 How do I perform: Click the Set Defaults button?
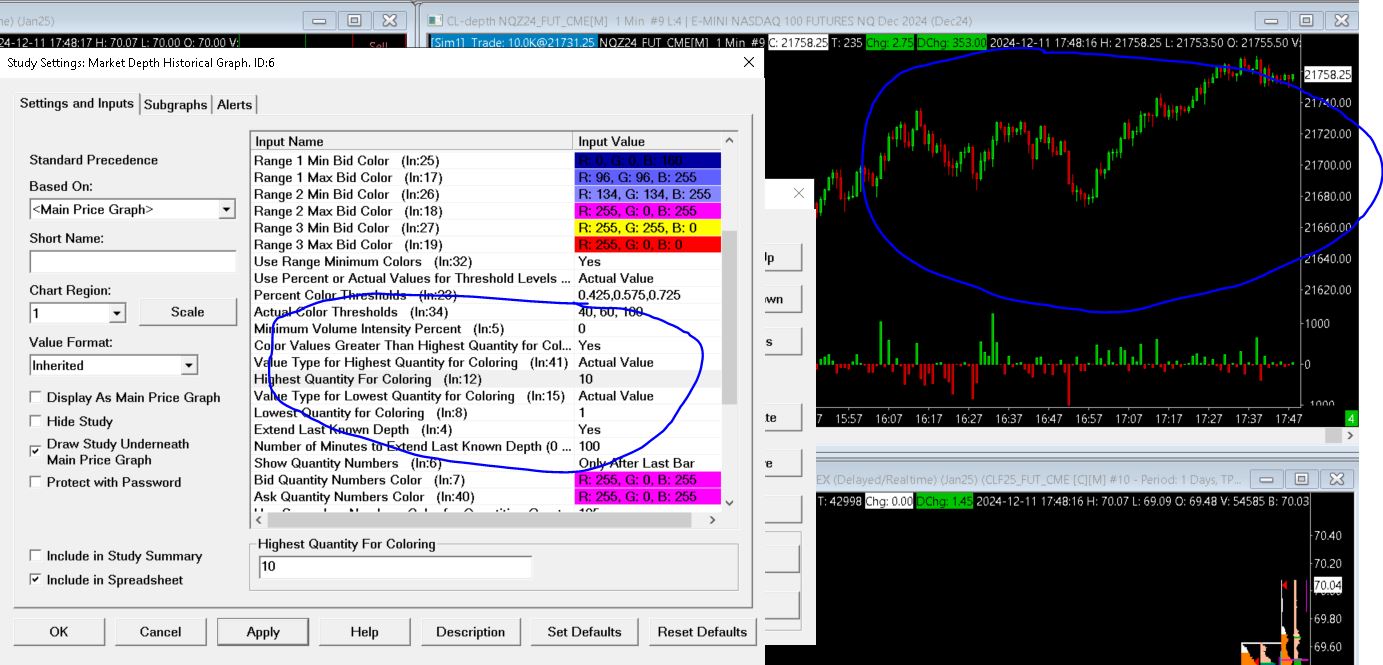(584, 632)
